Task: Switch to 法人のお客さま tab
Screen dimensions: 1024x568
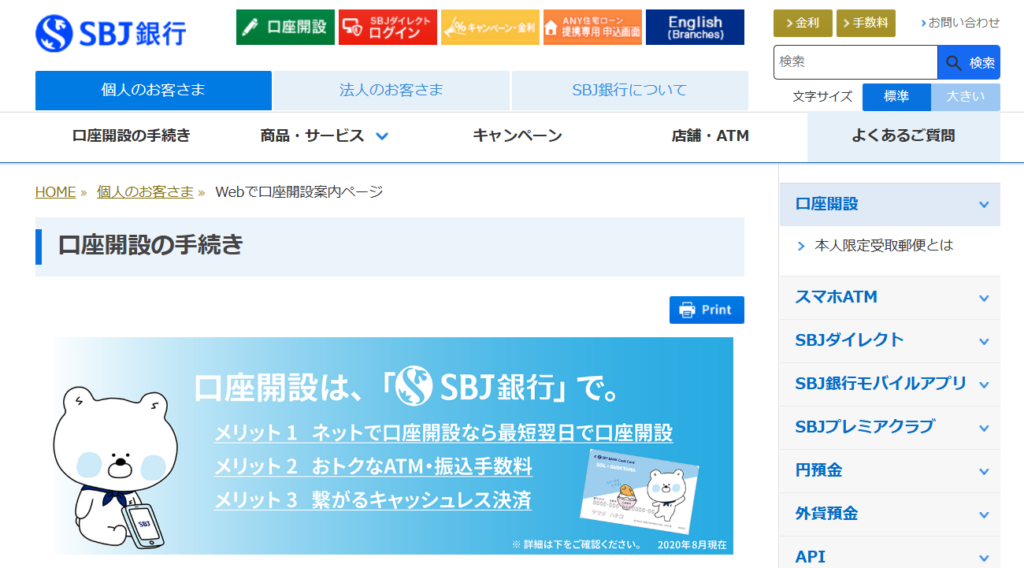Action: [x=391, y=90]
